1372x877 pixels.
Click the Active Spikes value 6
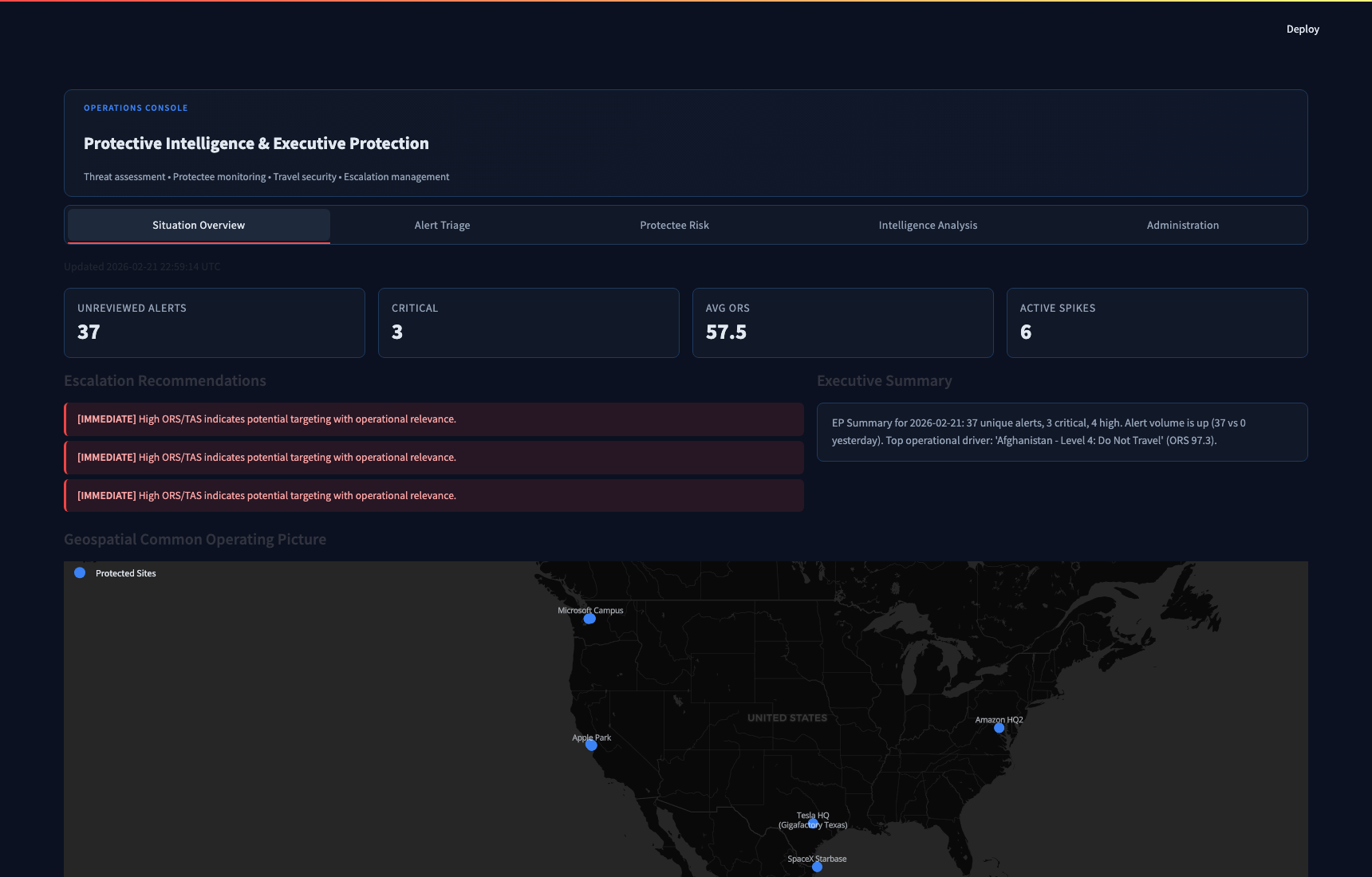[x=1026, y=332]
